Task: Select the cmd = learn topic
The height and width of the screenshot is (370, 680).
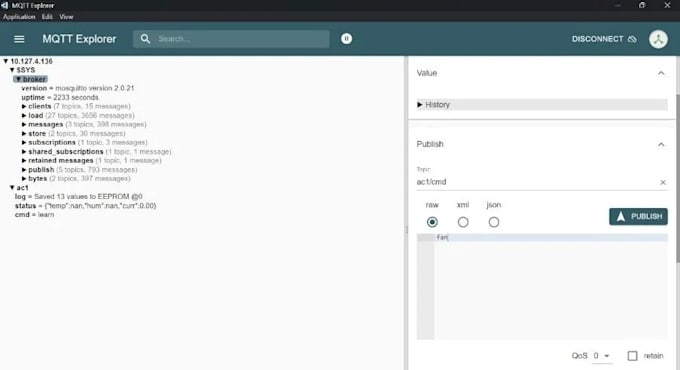Action: [x=34, y=215]
